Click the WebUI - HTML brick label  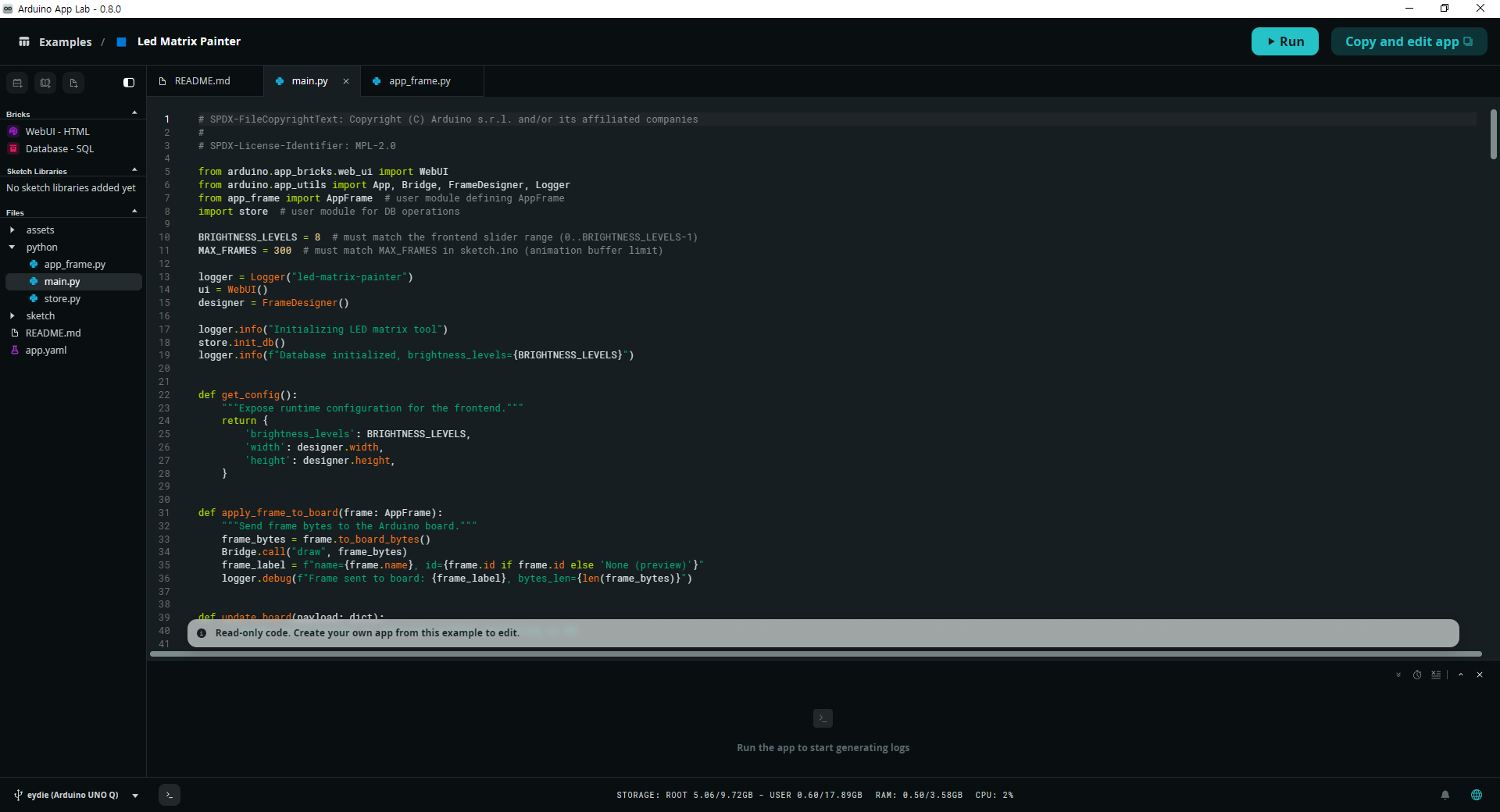click(58, 132)
